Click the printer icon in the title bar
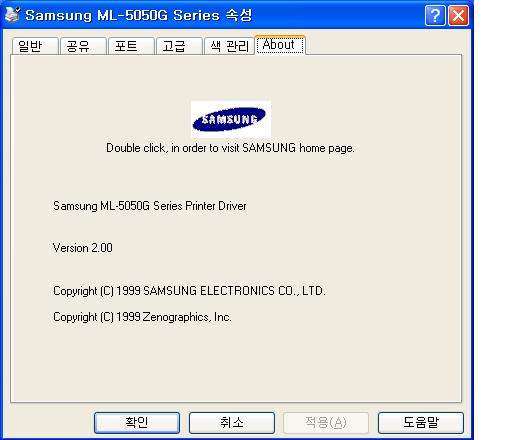Viewport: 512px width, 440px height. pos(13,15)
